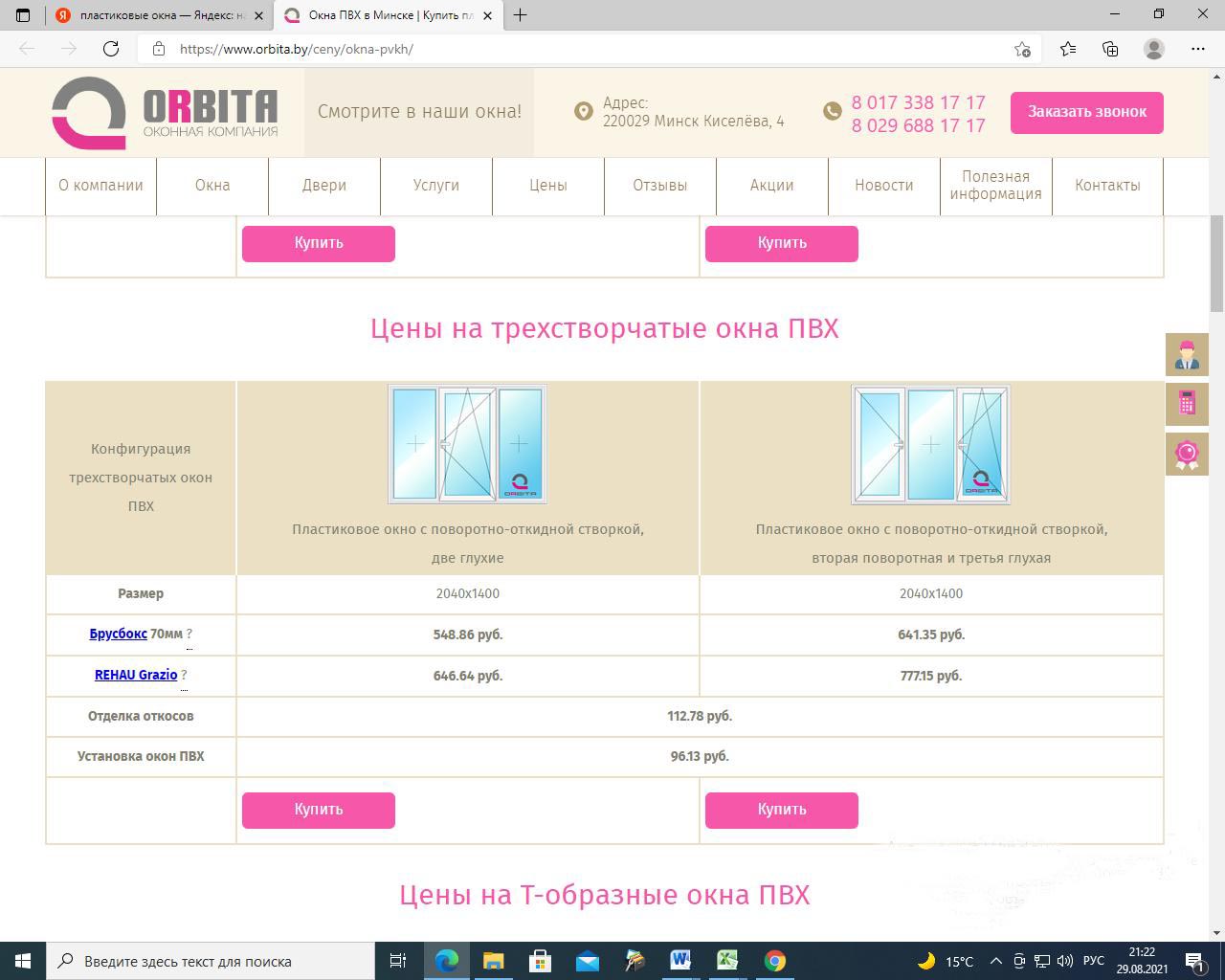The image size is (1225, 980).
Task: Click the page vertical scrollbar thumb
Action: click(1216, 264)
